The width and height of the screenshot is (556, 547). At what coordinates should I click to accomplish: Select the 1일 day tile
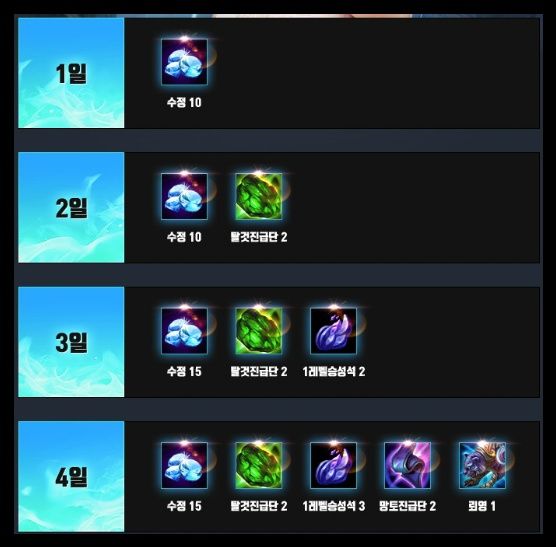pyautogui.click(x=71, y=73)
